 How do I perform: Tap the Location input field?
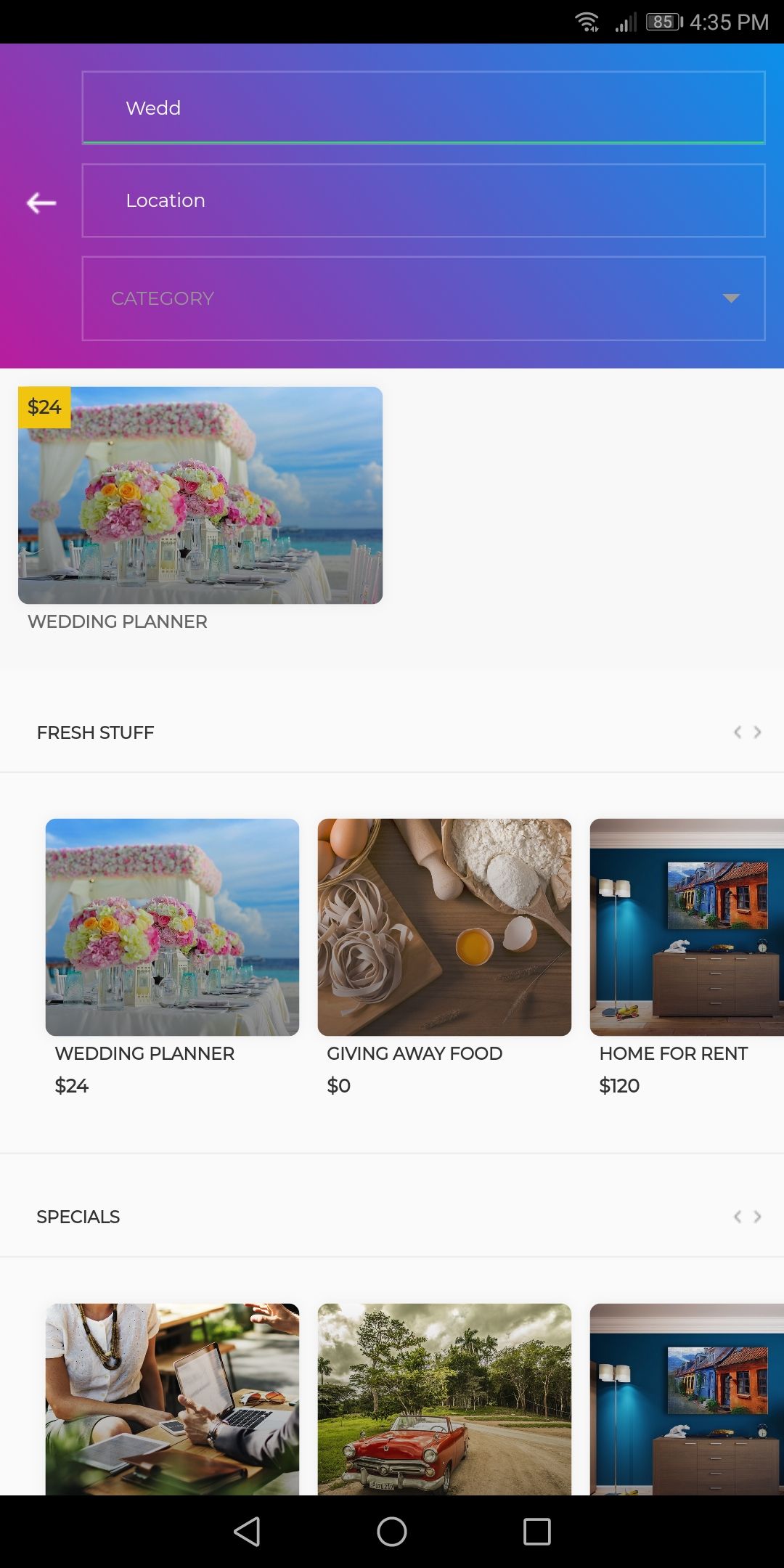(x=423, y=200)
